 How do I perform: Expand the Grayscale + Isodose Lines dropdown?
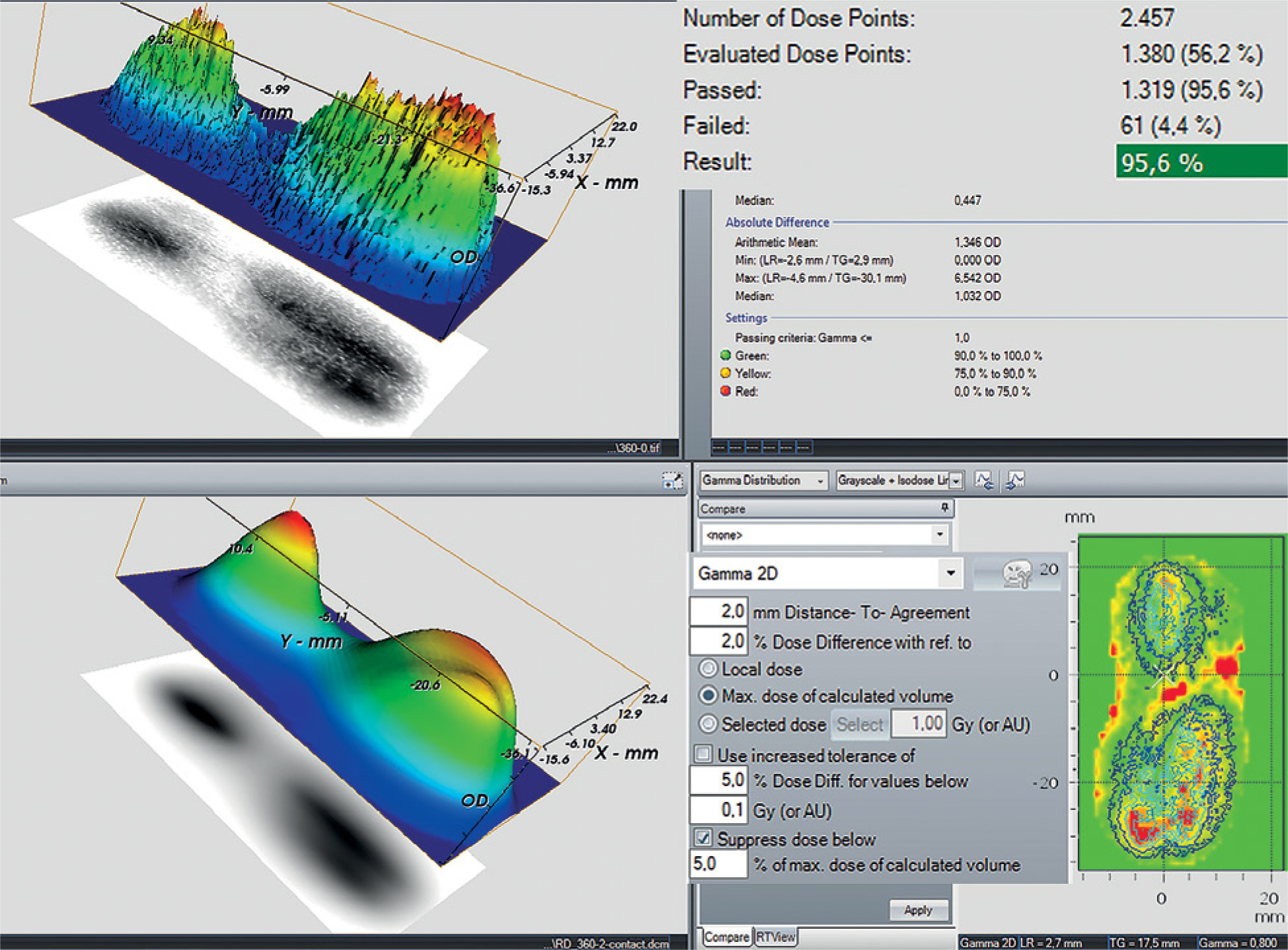955,481
